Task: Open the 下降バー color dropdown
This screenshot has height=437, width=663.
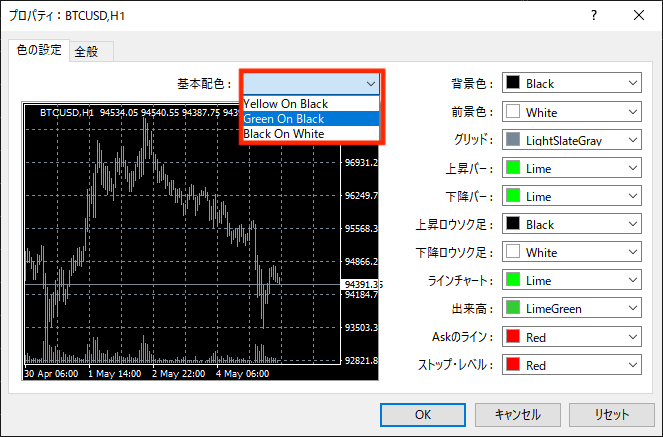Action: (572, 196)
